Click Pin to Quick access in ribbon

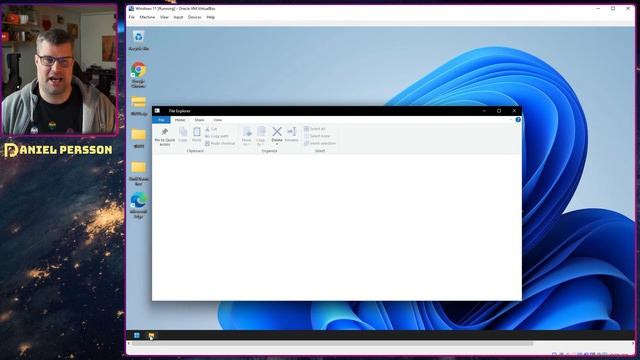point(164,136)
